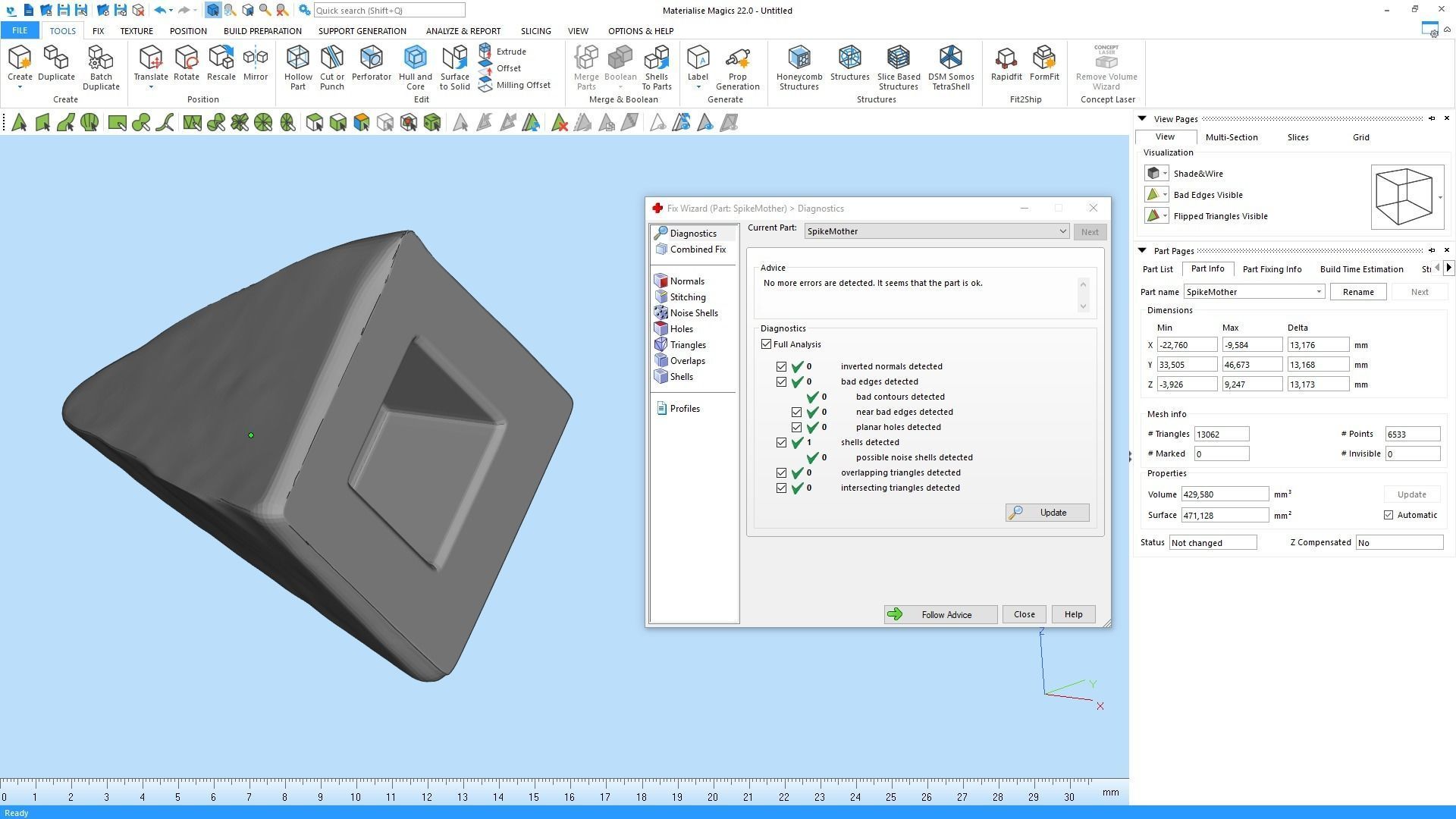
Task: Click the Quick search input field
Action: [388, 11]
